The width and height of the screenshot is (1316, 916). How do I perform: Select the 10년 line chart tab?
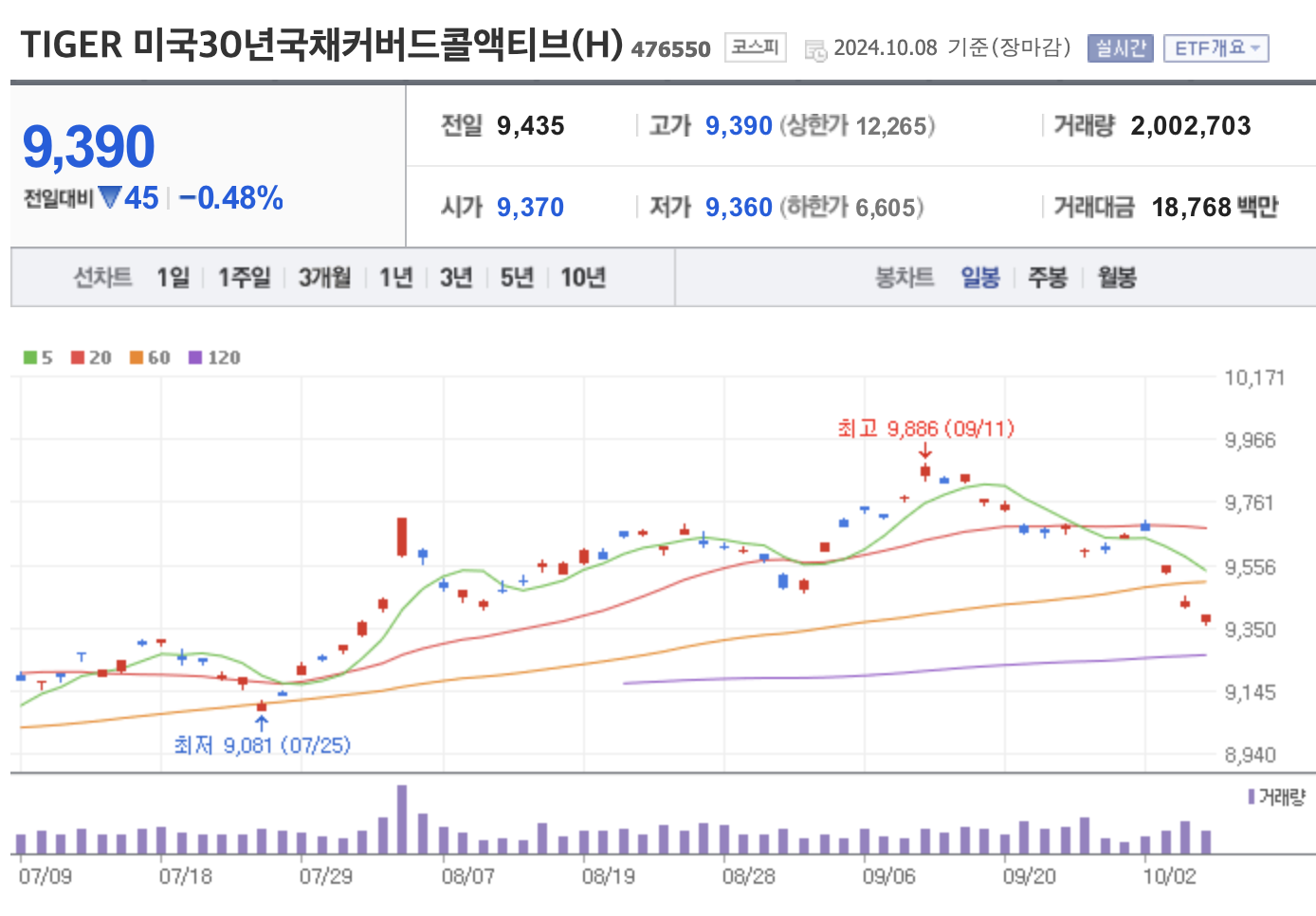[x=583, y=277]
